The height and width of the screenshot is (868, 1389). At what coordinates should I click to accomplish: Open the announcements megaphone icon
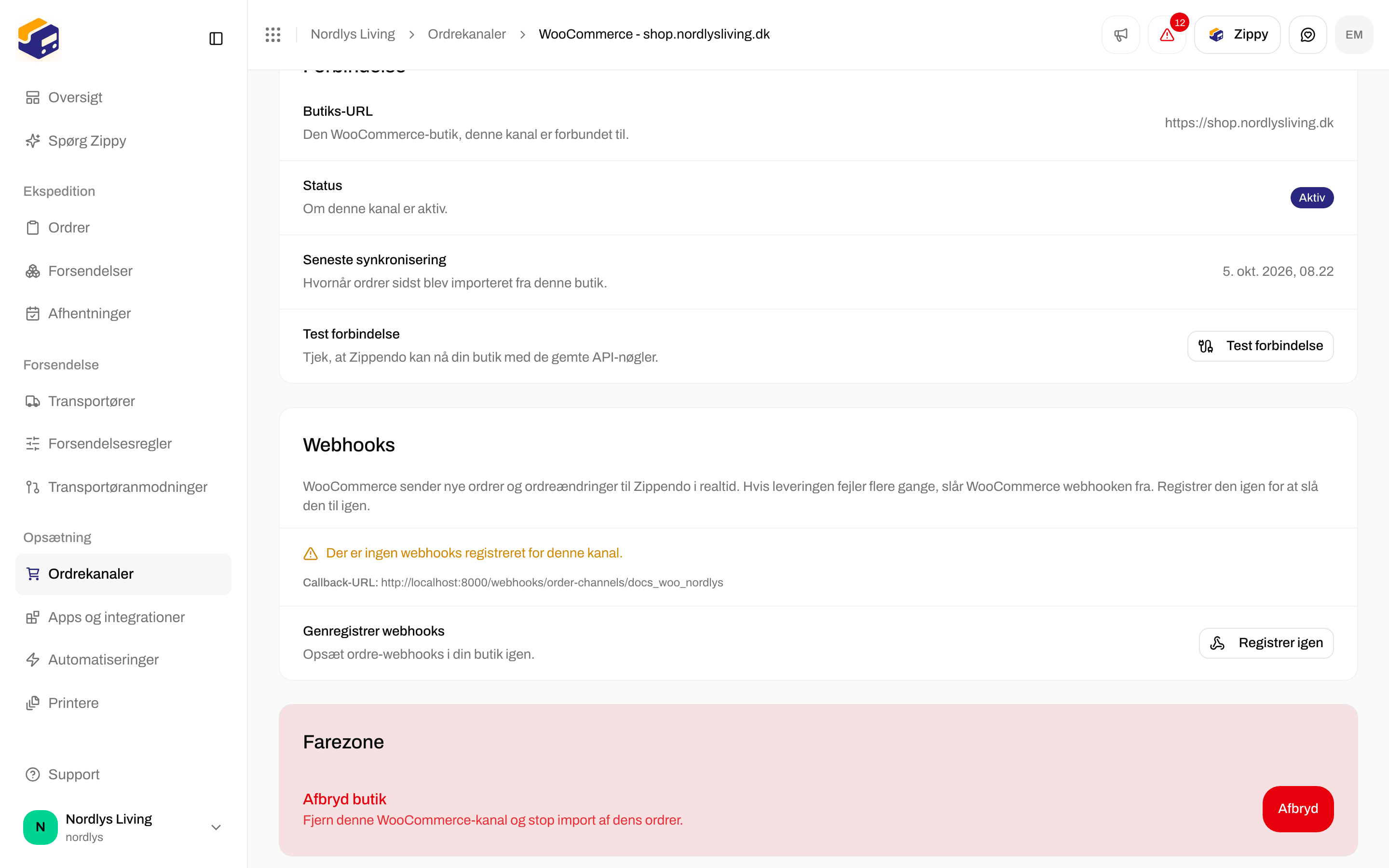click(x=1120, y=34)
